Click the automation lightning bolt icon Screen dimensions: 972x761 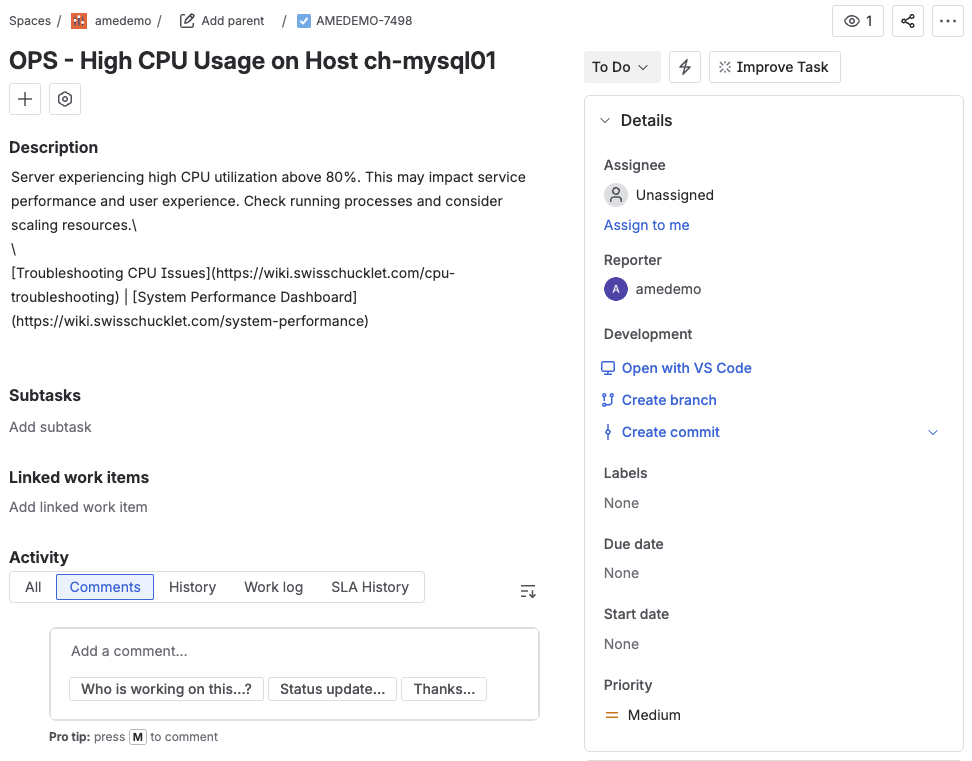tap(684, 67)
